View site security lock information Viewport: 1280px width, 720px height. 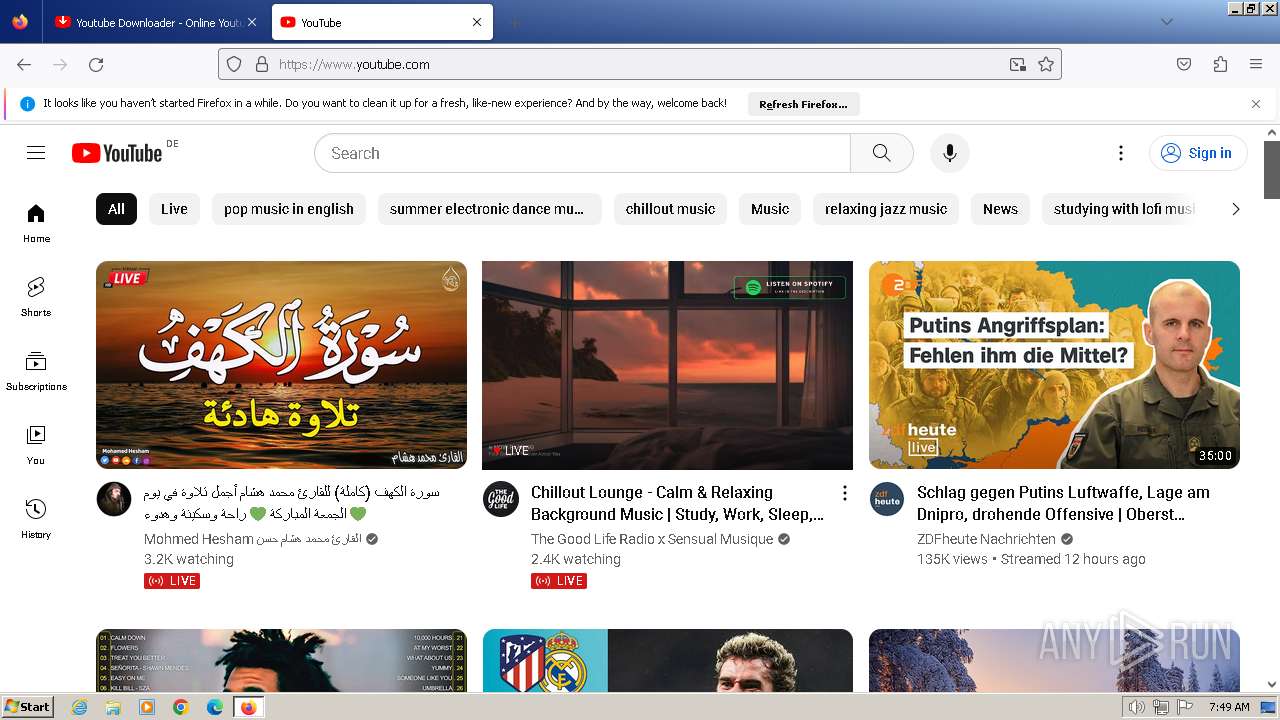262,64
